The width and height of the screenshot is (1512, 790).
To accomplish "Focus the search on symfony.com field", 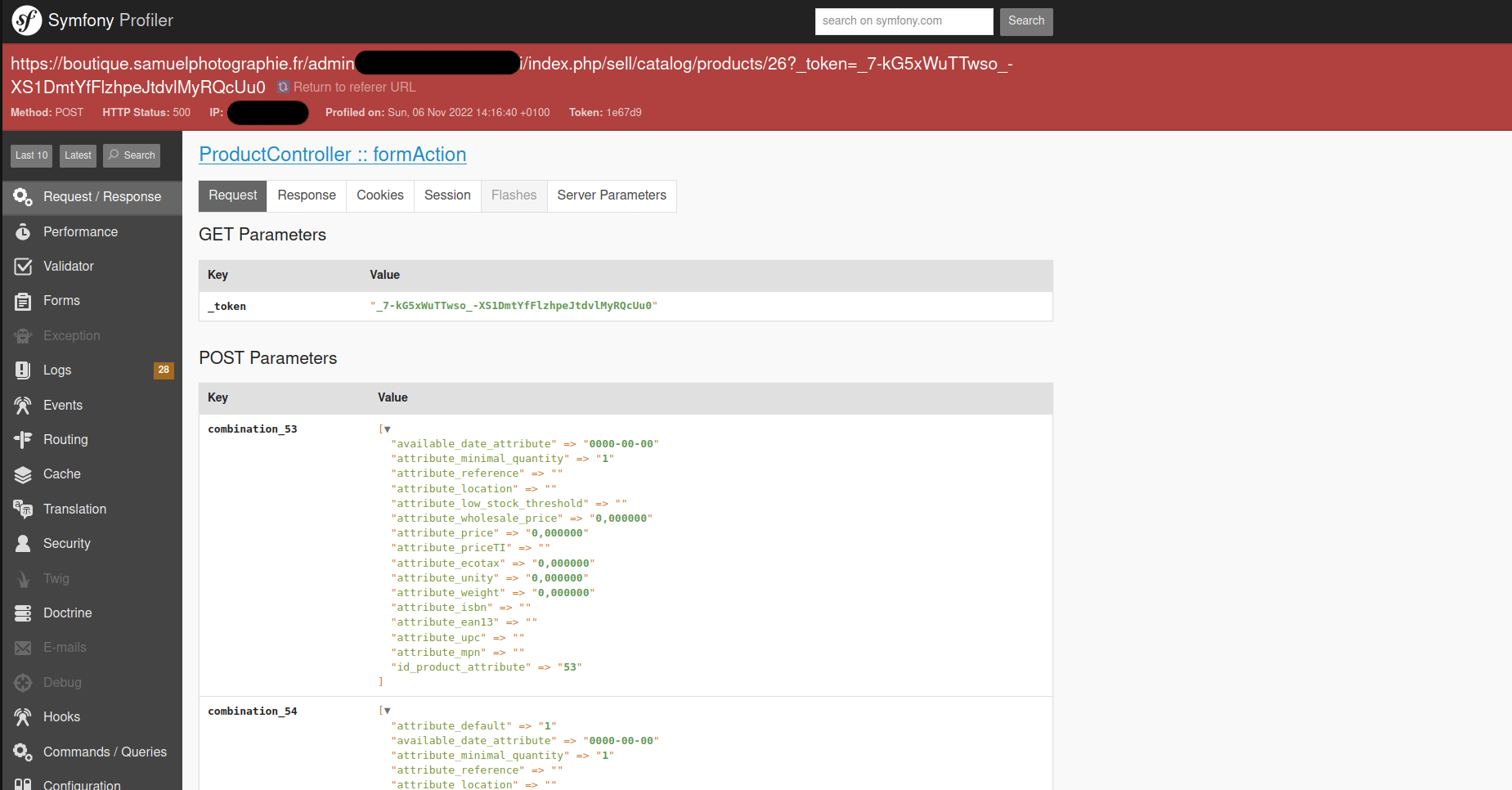I will pyautogui.click(x=904, y=21).
